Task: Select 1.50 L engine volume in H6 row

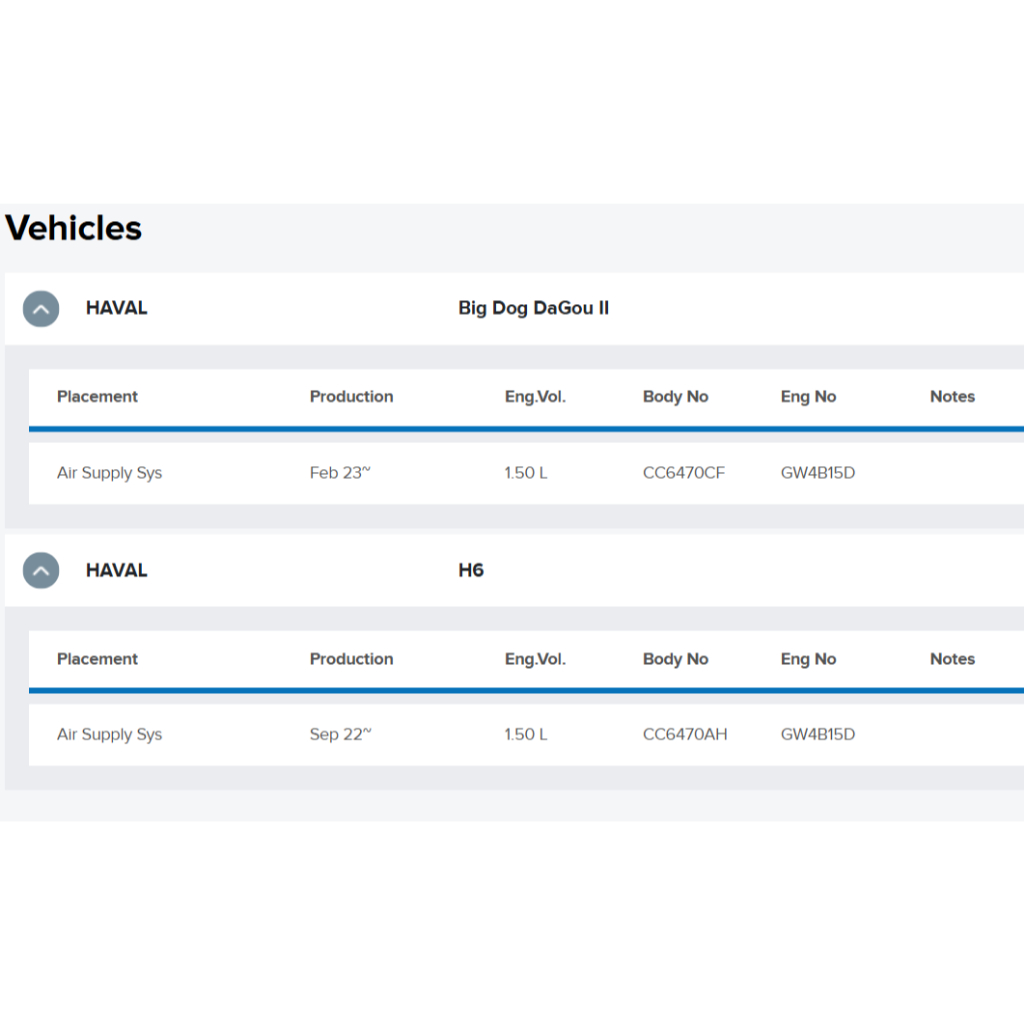Action: pos(526,734)
